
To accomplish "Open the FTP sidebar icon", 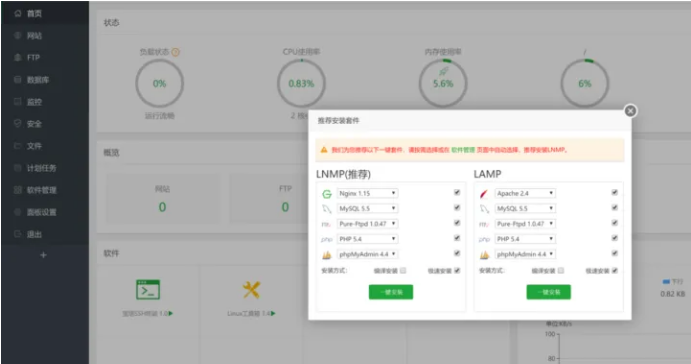I will click(18, 57).
